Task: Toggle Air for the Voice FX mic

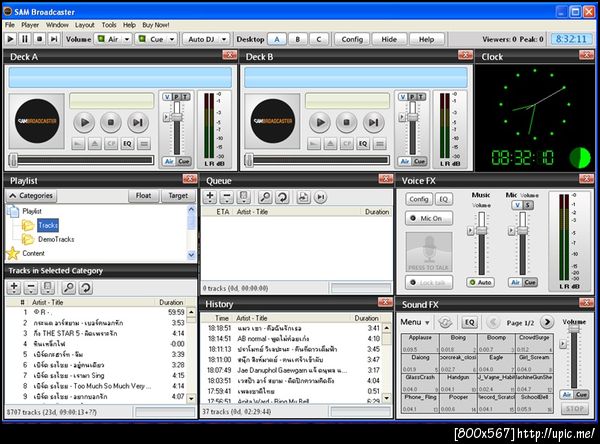Action: point(515,282)
